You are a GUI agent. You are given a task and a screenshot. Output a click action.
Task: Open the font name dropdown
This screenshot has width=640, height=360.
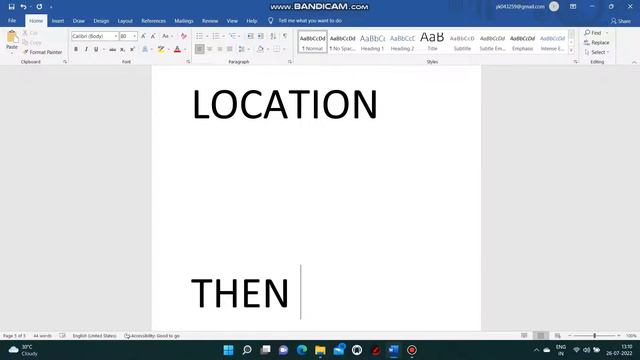(116, 36)
